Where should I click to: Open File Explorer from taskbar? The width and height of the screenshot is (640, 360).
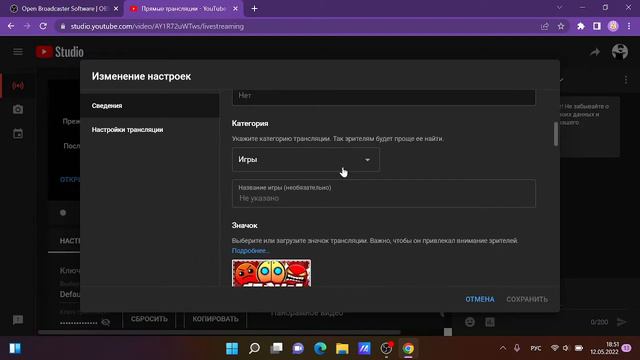tap(342, 348)
